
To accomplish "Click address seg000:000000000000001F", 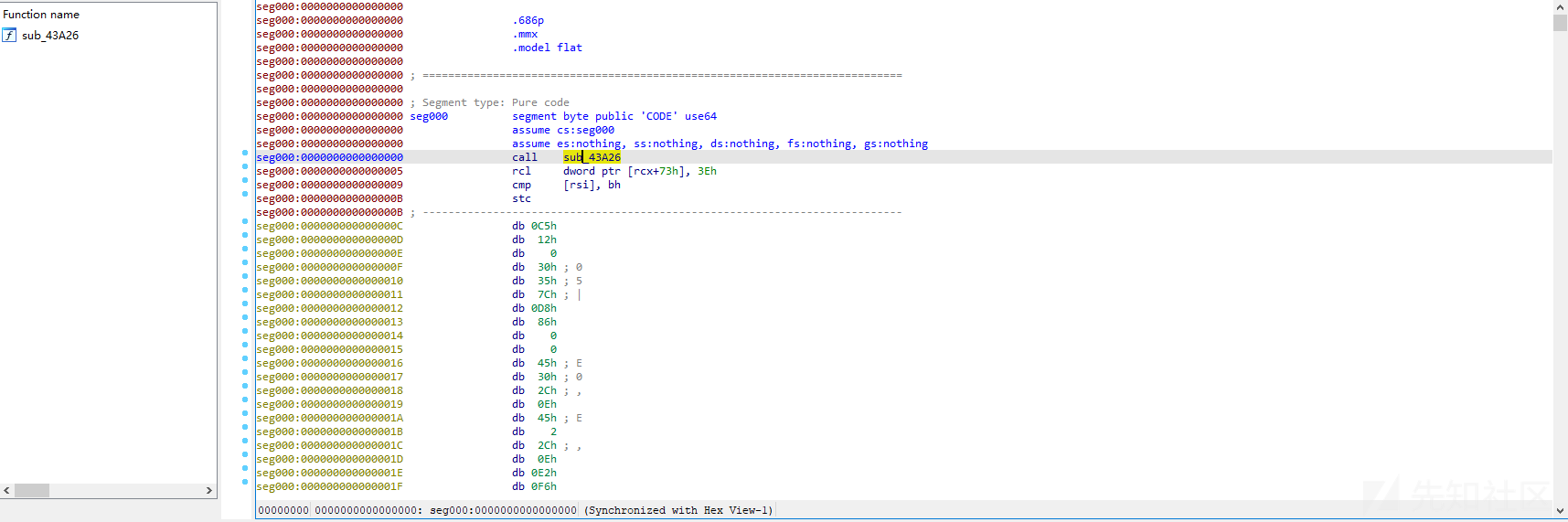I will [x=329, y=486].
